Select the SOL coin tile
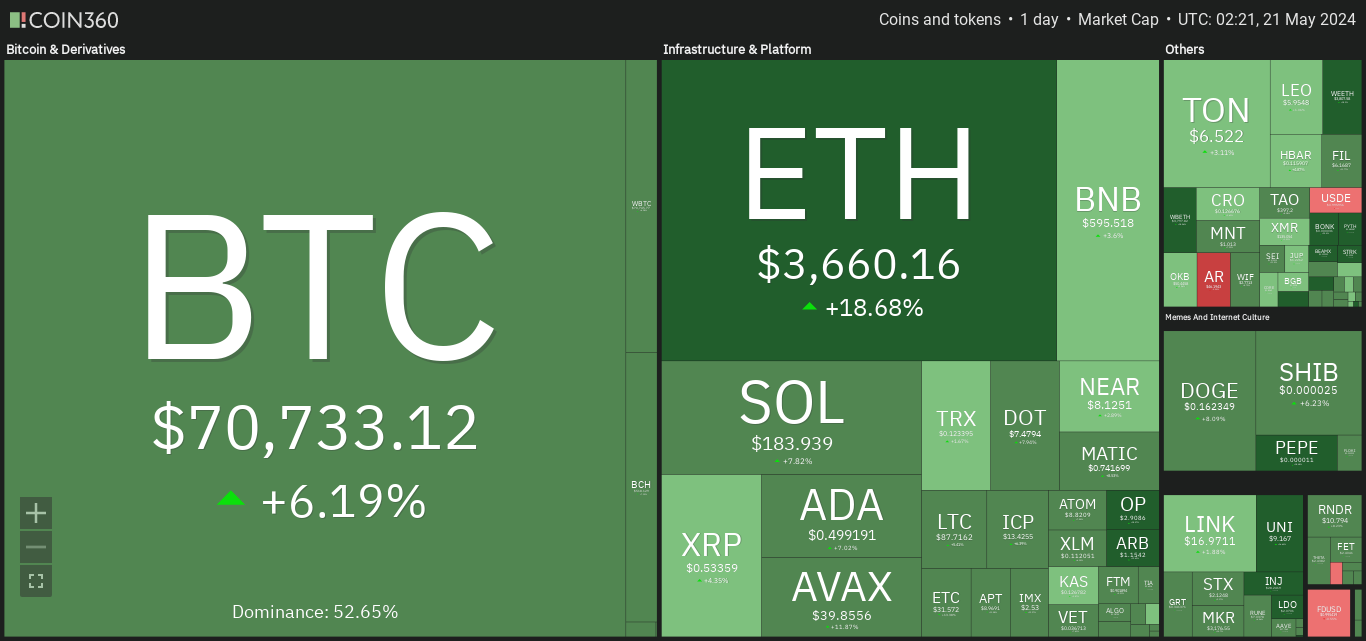The width and height of the screenshot is (1366, 641). [791, 417]
